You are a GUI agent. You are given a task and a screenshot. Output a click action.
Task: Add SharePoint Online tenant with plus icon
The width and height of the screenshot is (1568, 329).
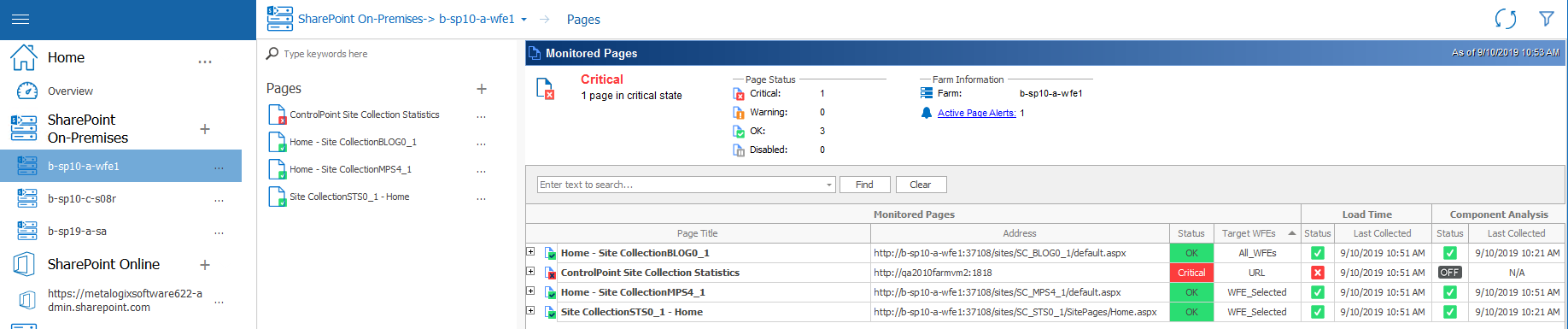[x=205, y=265]
